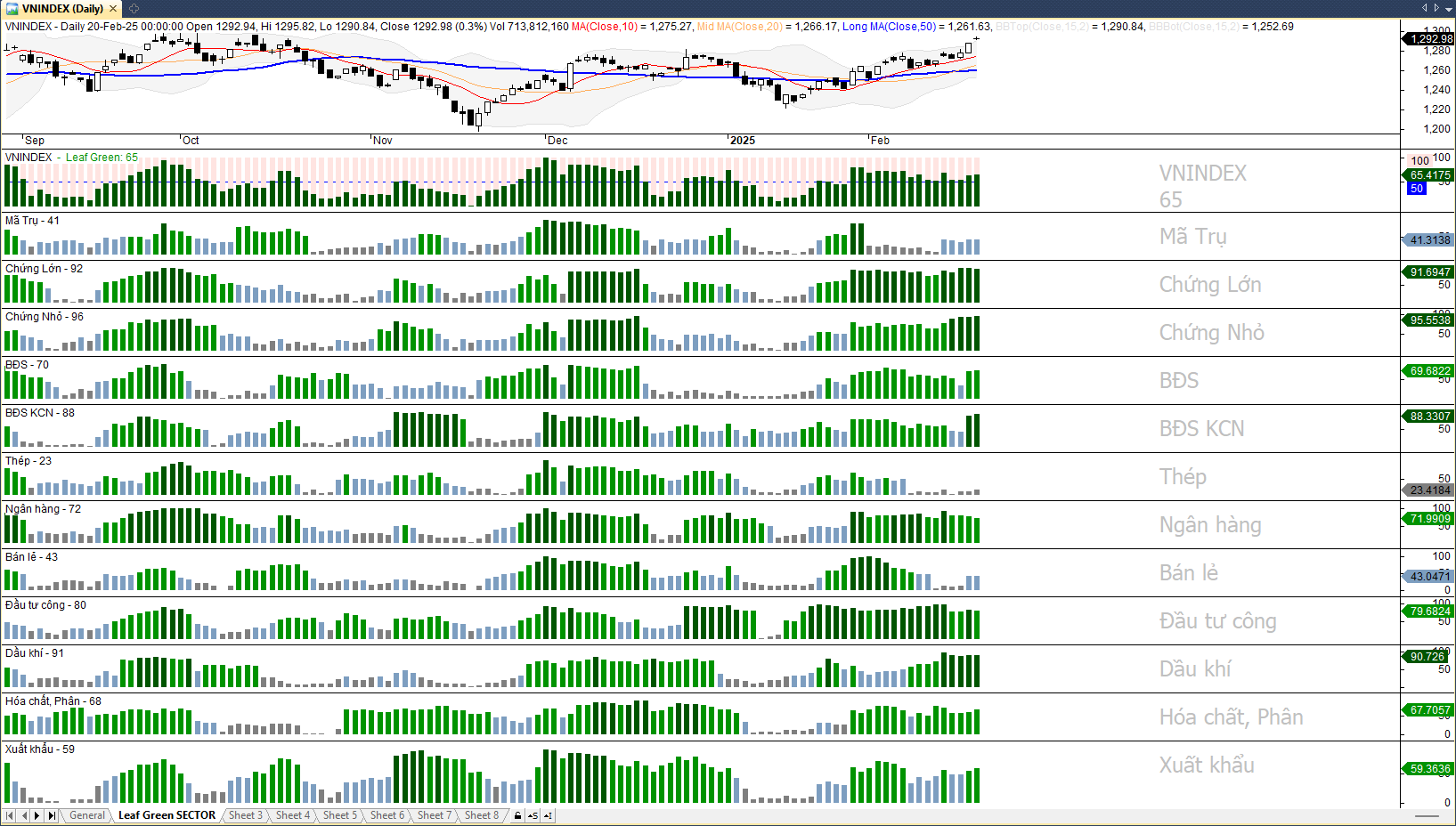Image resolution: width=1456 pixels, height=826 pixels.
Task: Switch to the General sheet tab
Action: point(87,815)
